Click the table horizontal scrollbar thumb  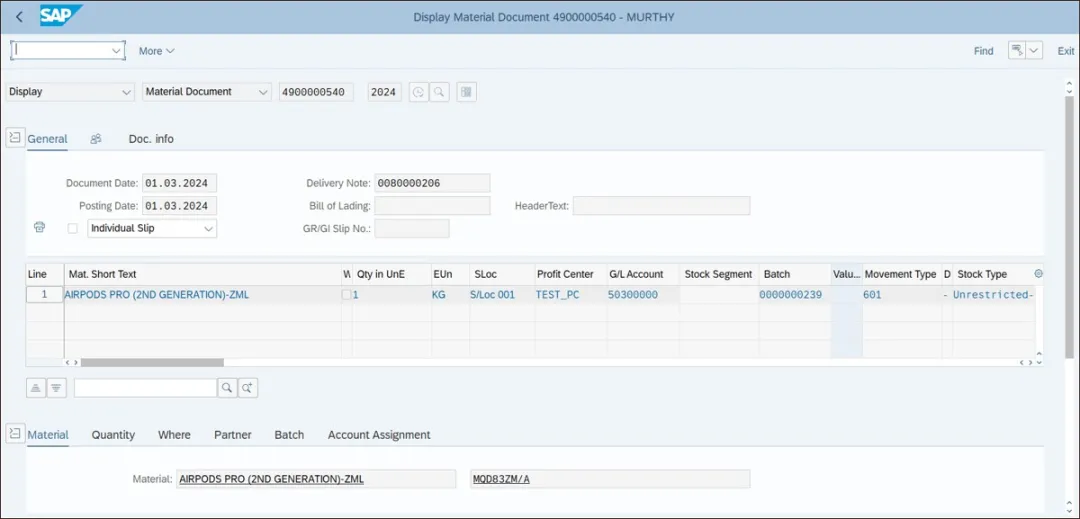coord(152,362)
